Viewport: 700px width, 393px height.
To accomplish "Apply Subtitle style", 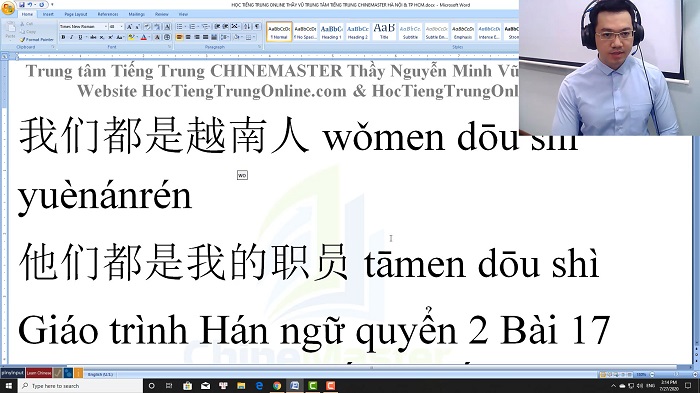I will tap(410, 32).
